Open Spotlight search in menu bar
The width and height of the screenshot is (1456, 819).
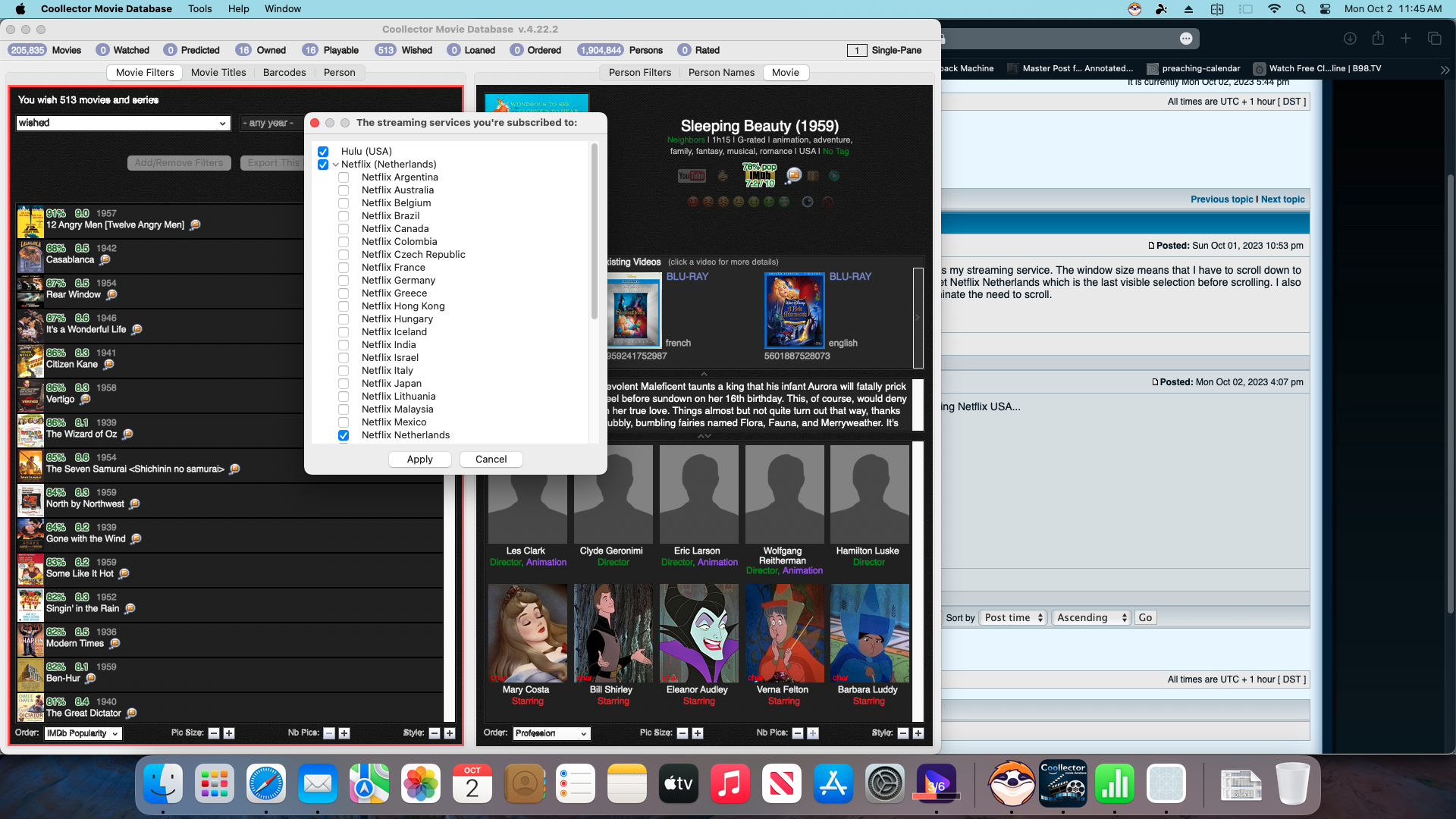click(x=1301, y=9)
